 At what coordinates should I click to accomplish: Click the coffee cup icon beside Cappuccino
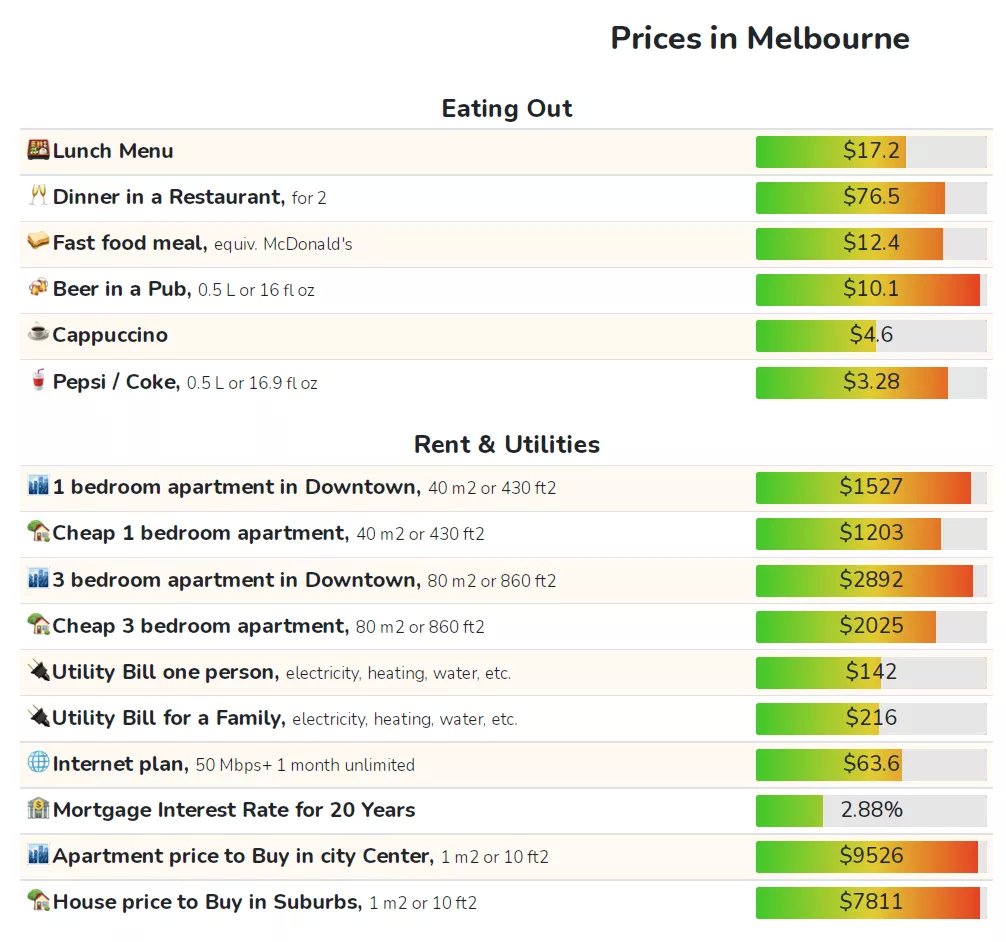tap(38, 332)
